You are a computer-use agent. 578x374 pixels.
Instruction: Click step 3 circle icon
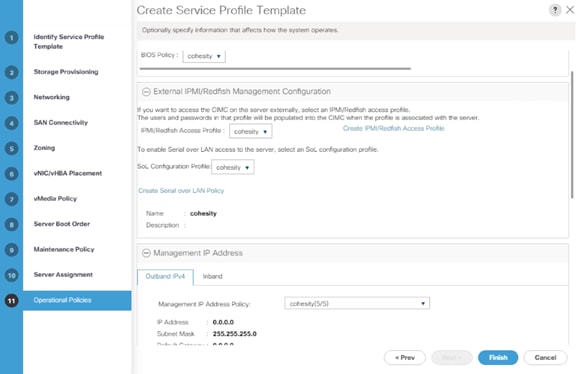[11, 98]
